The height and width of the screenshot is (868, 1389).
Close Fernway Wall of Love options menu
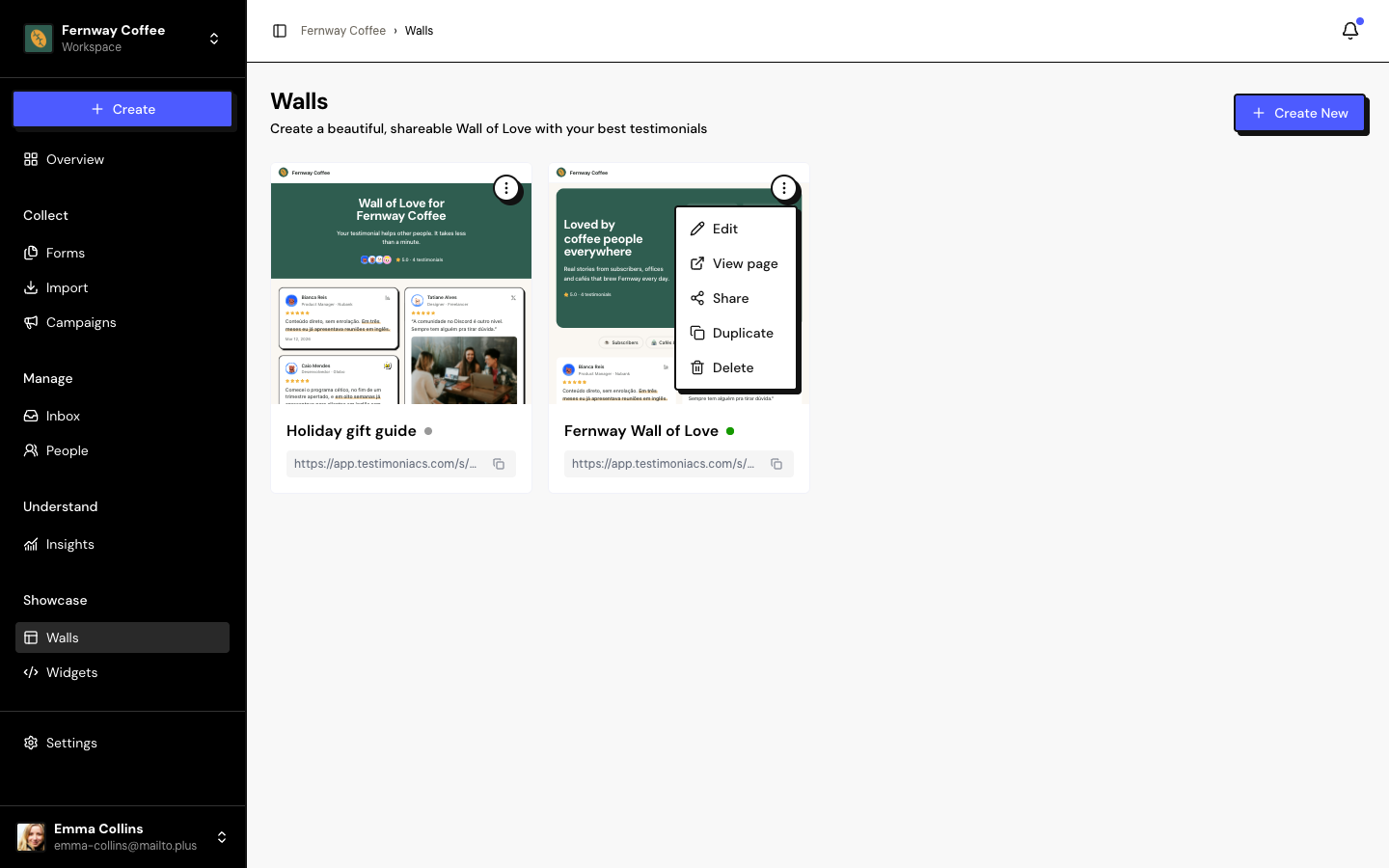pyautogui.click(x=784, y=188)
